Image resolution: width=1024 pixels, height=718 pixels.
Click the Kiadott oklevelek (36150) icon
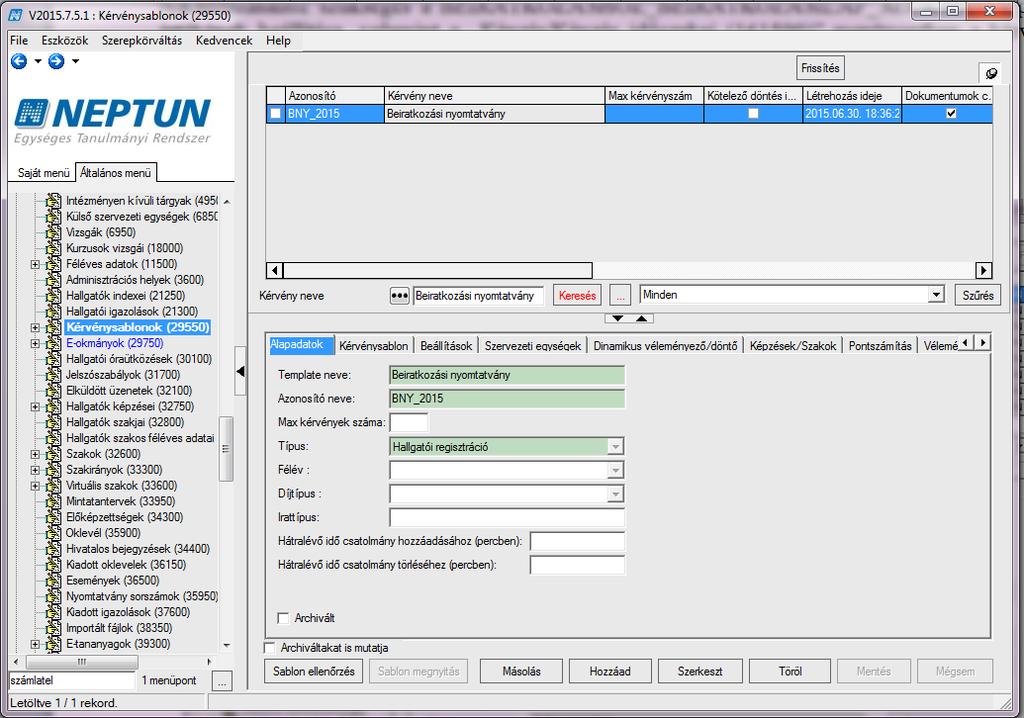coord(54,565)
